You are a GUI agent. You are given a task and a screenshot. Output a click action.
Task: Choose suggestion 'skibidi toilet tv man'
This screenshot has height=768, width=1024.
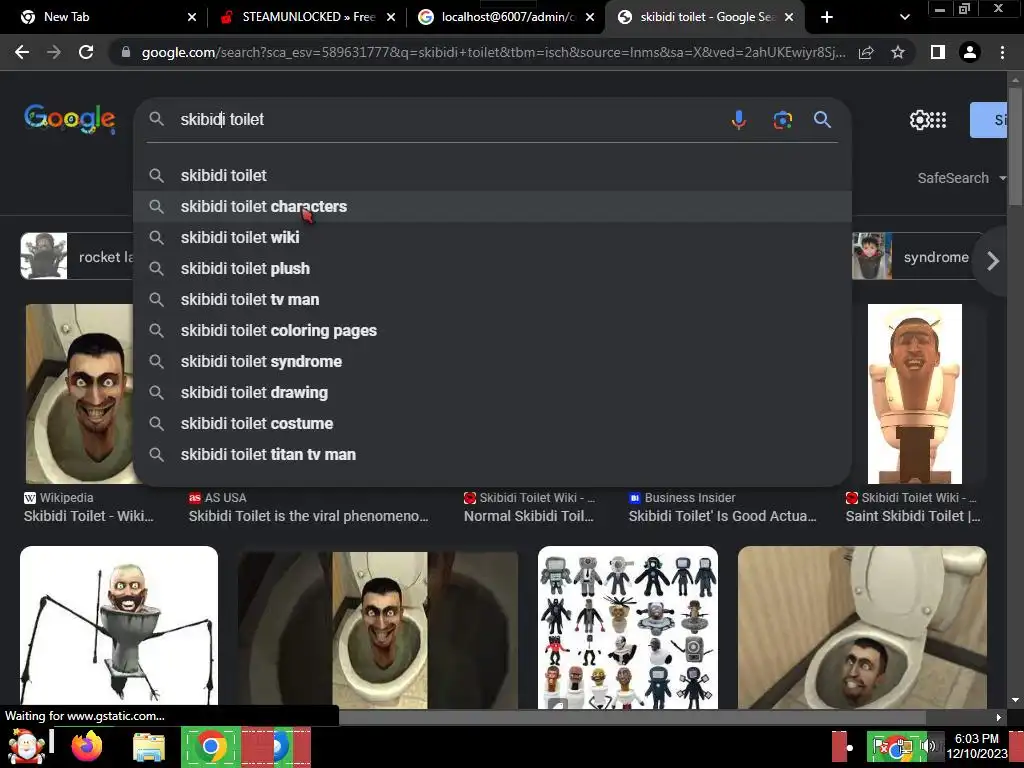tap(492, 300)
